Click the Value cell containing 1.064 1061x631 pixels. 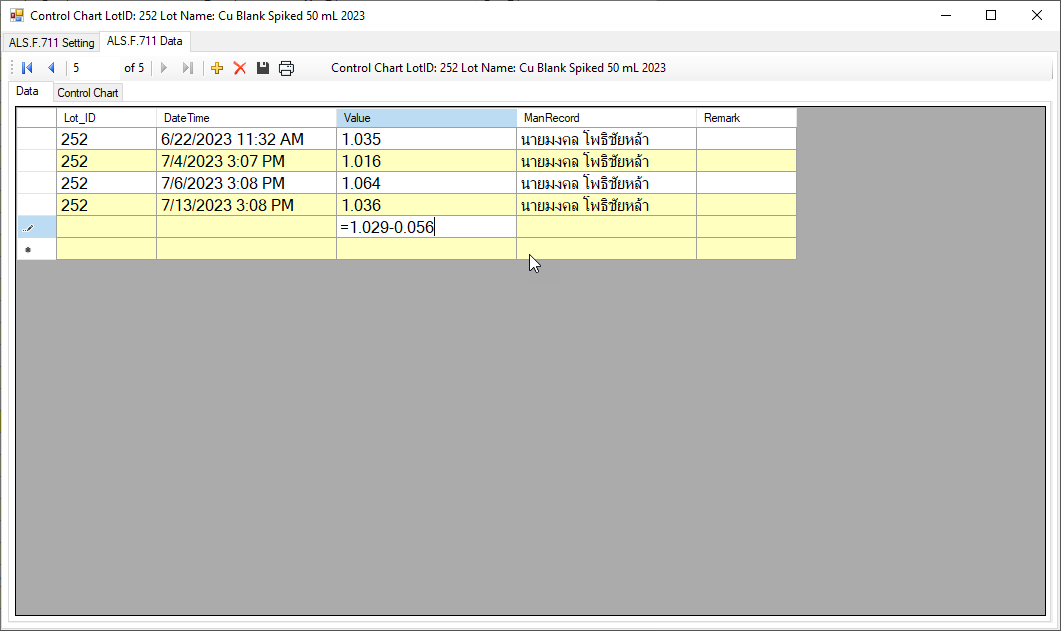[x=426, y=183]
